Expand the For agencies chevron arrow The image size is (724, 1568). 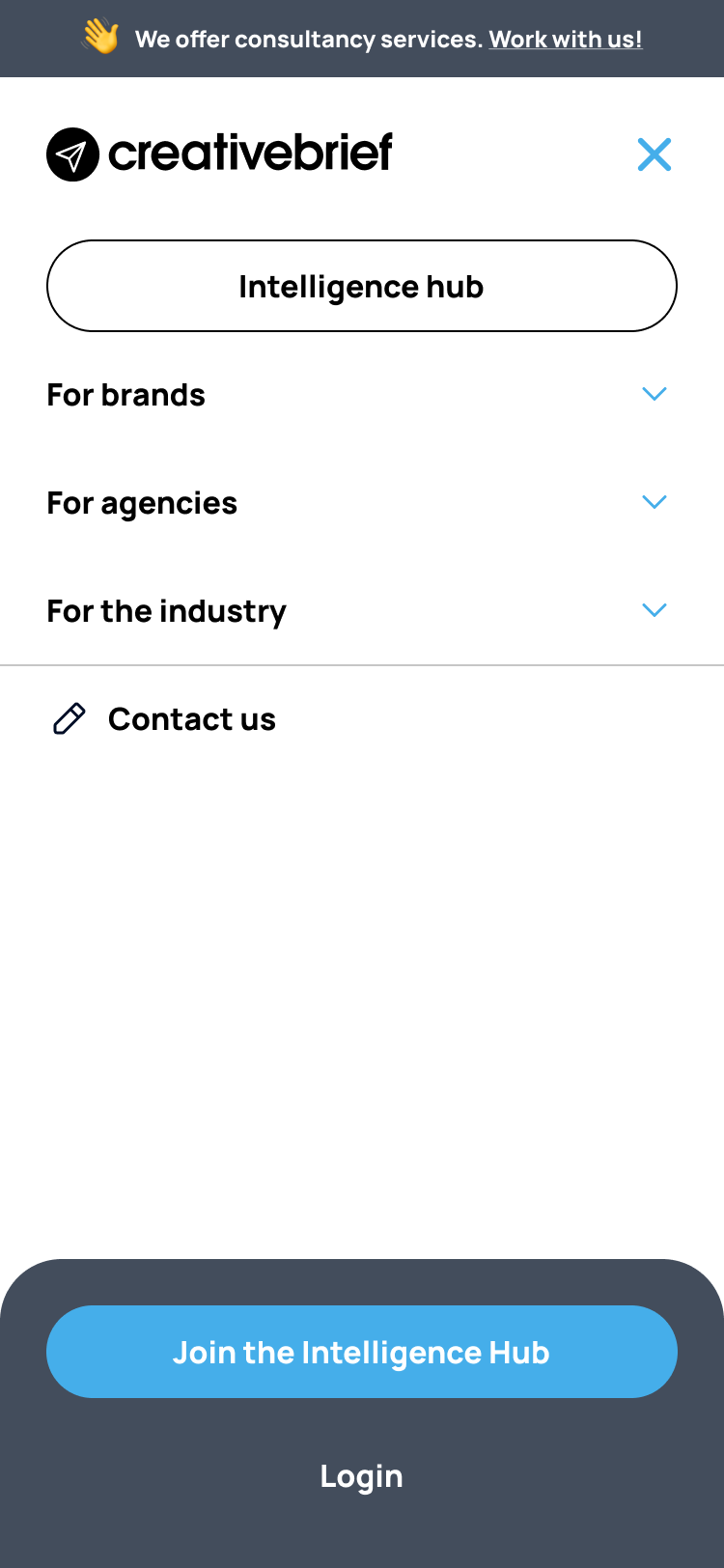point(654,502)
